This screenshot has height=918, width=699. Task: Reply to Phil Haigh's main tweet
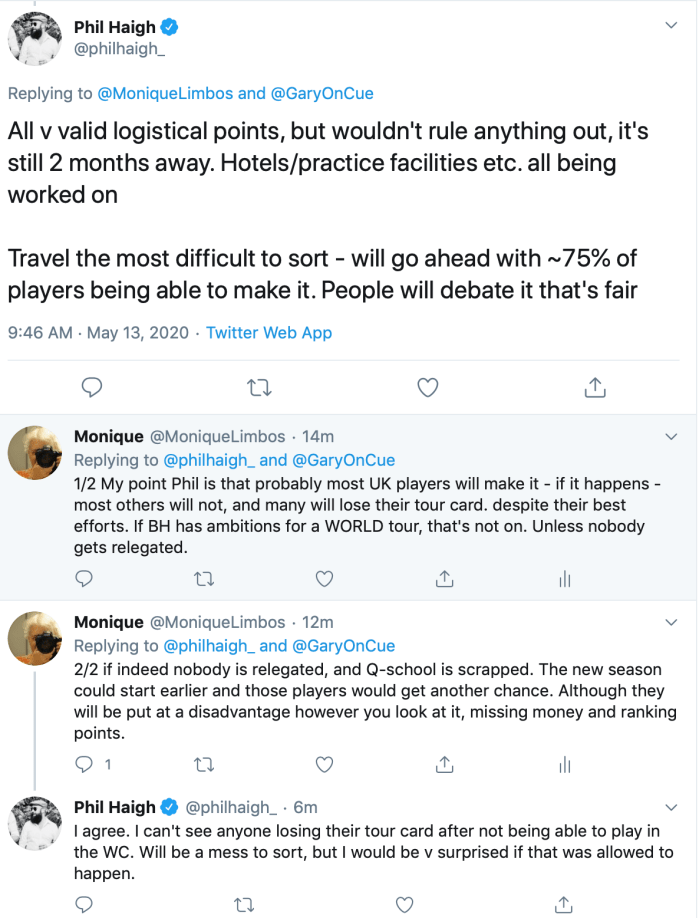coord(91,386)
